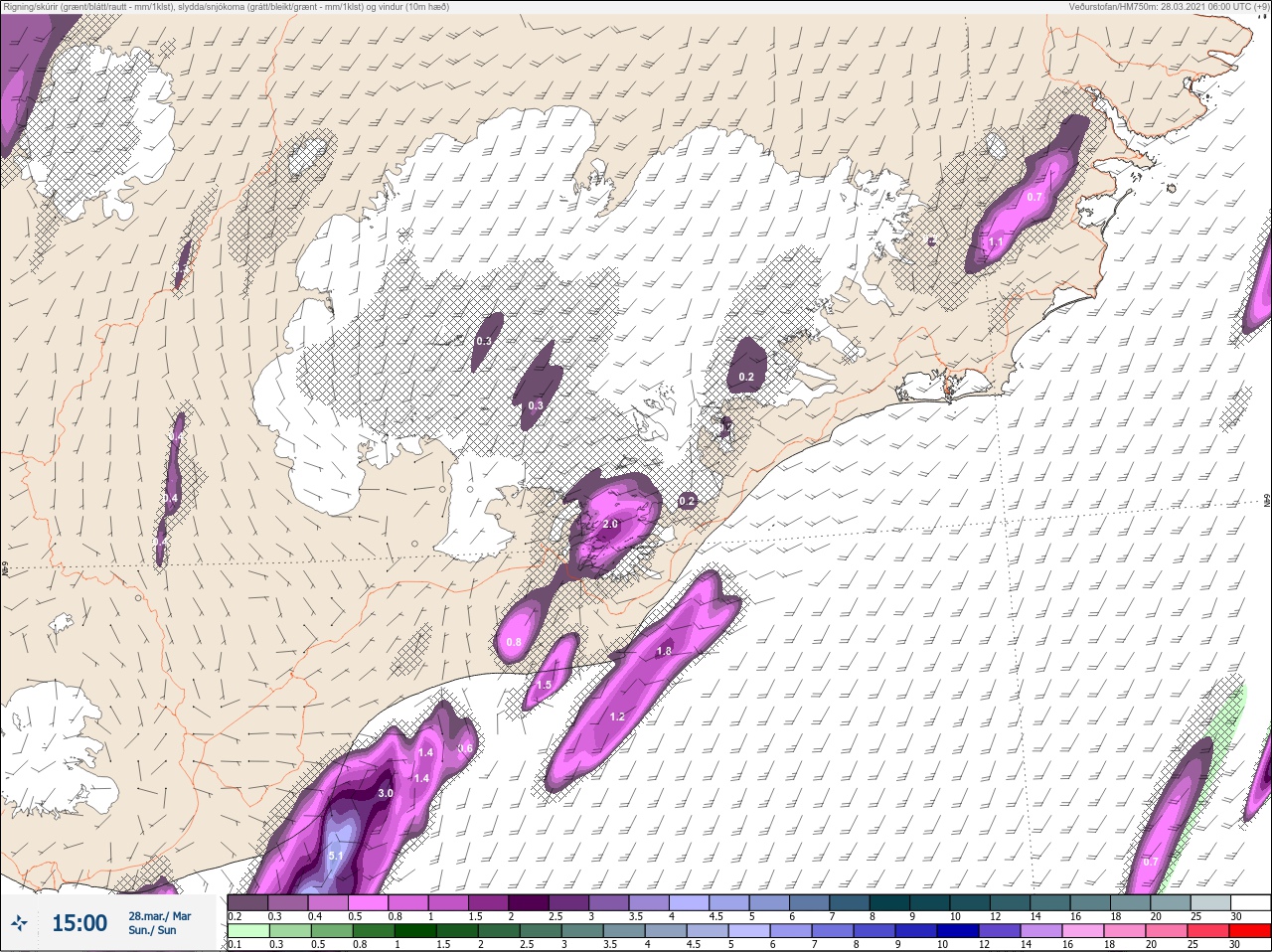Click the map title "Rigning/skúrir" at top-left

(x=30, y=7)
